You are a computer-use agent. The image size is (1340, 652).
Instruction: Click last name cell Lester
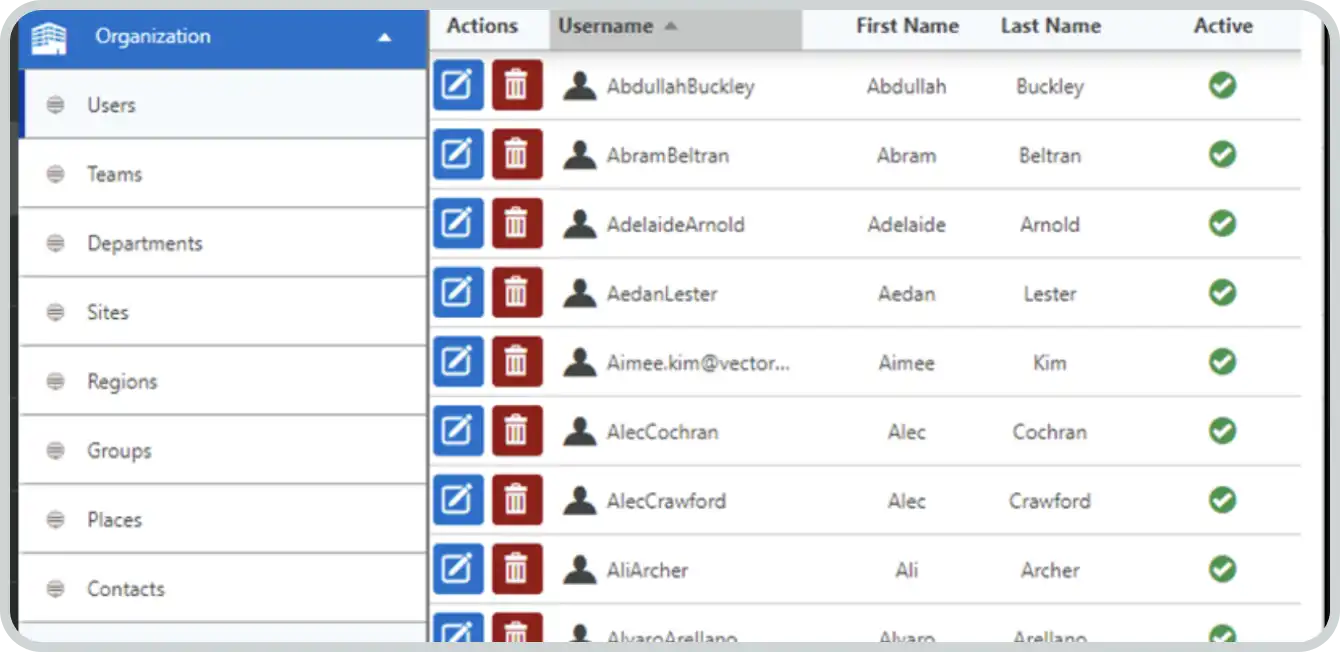(x=1050, y=294)
